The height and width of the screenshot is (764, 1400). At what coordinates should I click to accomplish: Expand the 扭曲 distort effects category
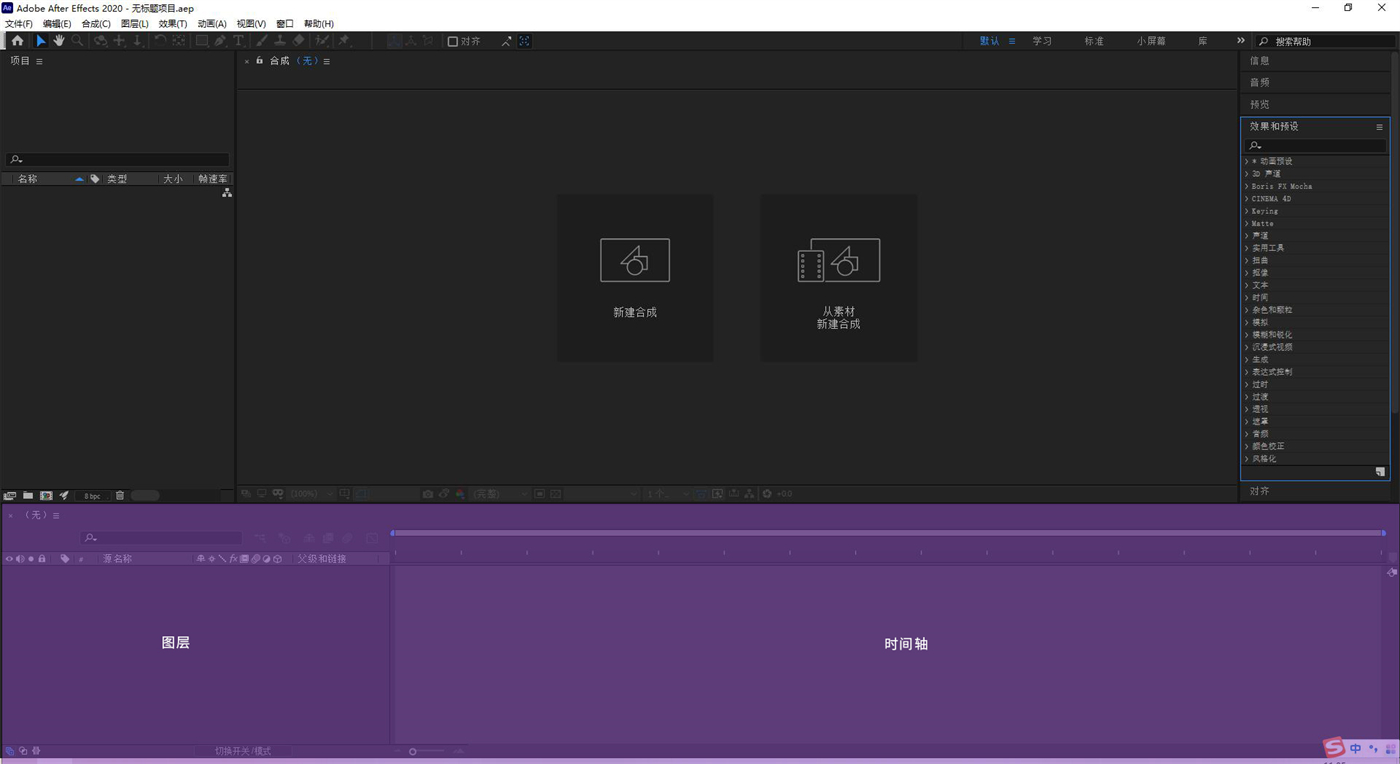tap(1246, 260)
